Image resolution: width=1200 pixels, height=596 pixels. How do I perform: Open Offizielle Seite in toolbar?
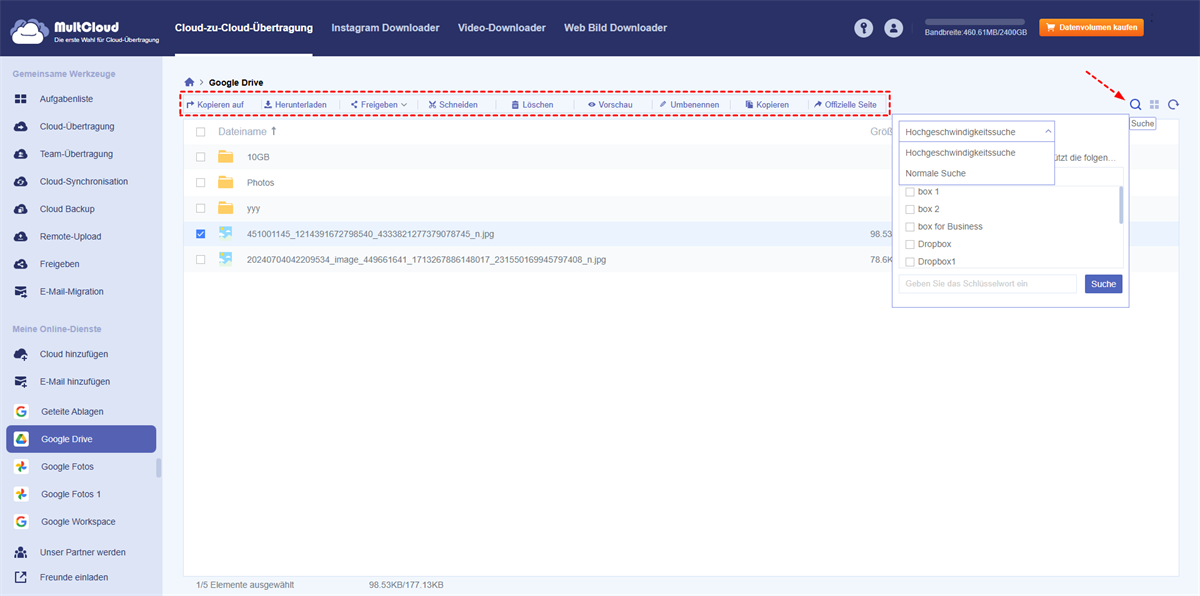tap(845, 104)
